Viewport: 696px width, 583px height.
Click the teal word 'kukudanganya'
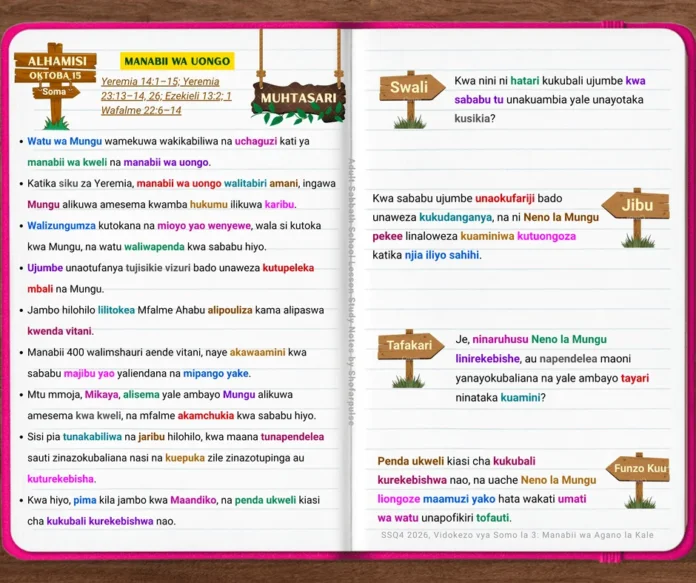pyautogui.click(x=455, y=217)
